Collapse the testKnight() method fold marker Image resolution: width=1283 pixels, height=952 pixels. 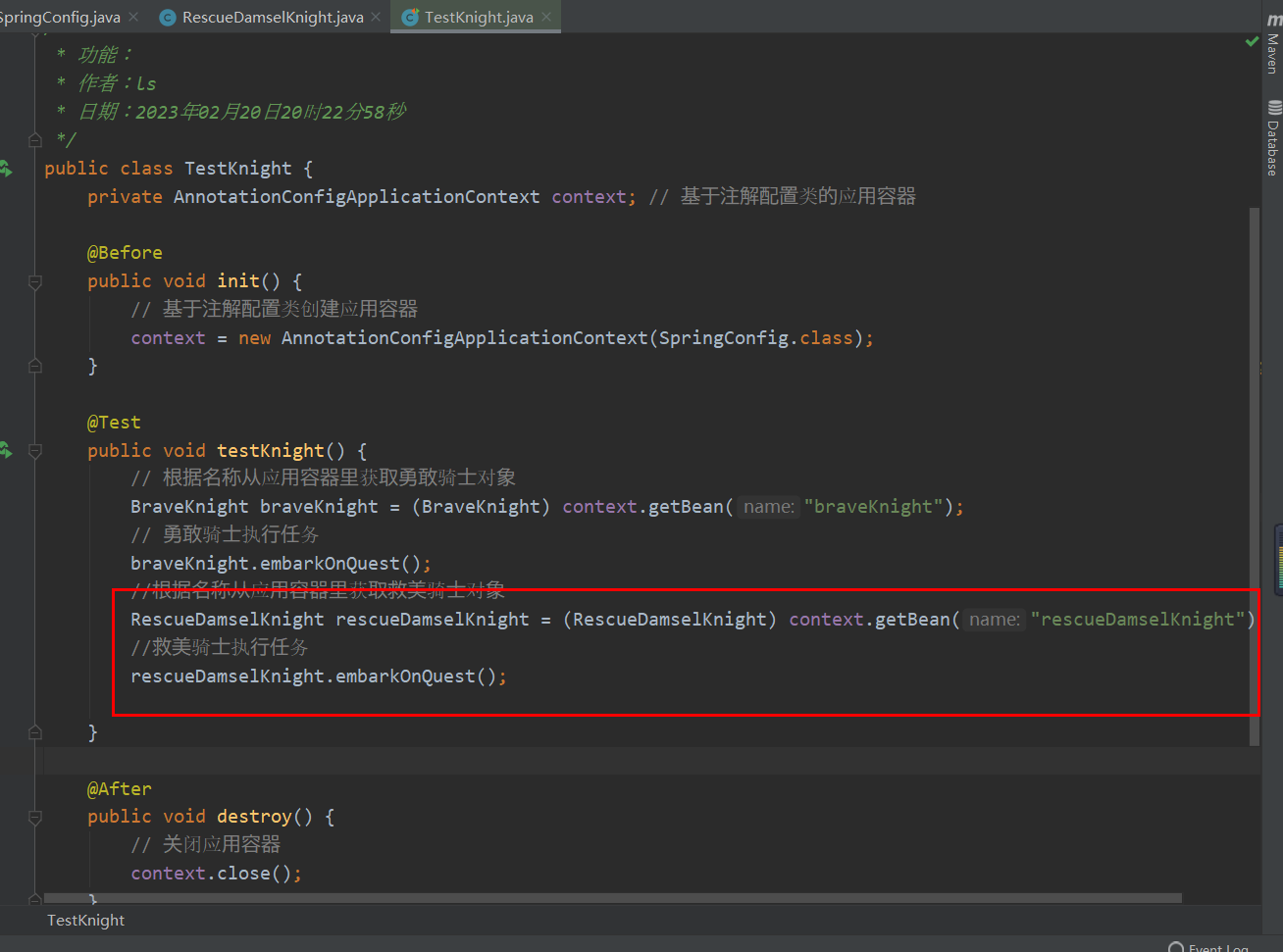tap(35, 451)
